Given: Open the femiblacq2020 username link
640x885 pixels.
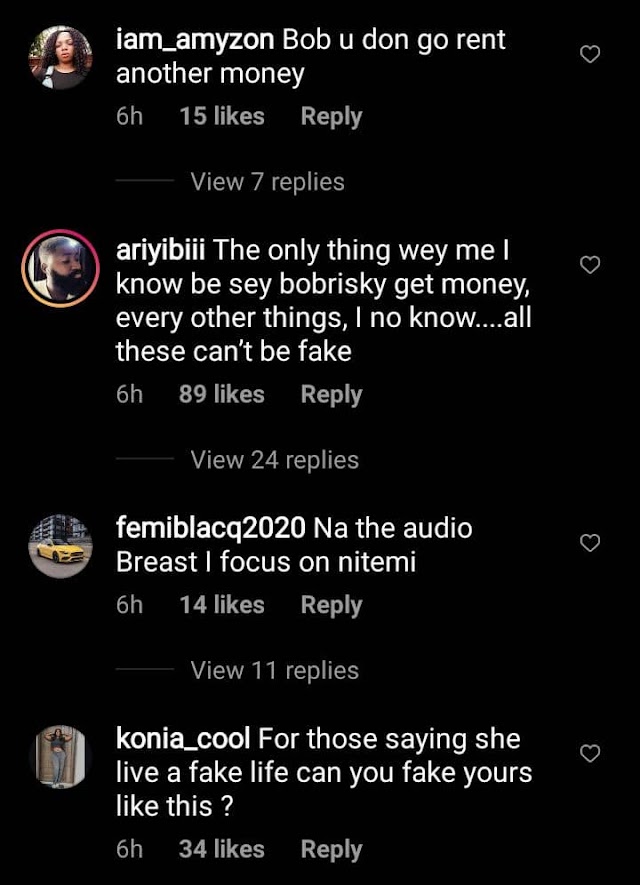Looking at the screenshot, I should [211, 528].
